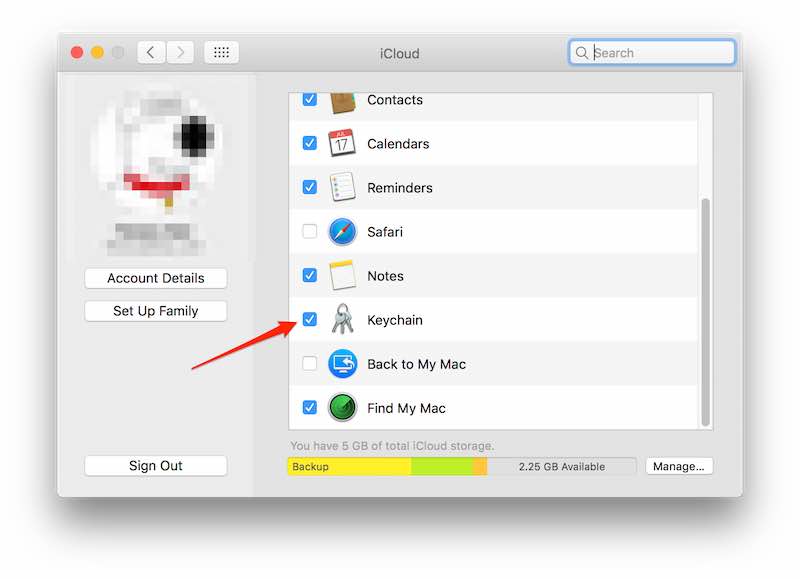This screenshot has height=579, width=800.
Task: Click the Sign Out button
Action: pyautogui.click(x=156, y=466)
